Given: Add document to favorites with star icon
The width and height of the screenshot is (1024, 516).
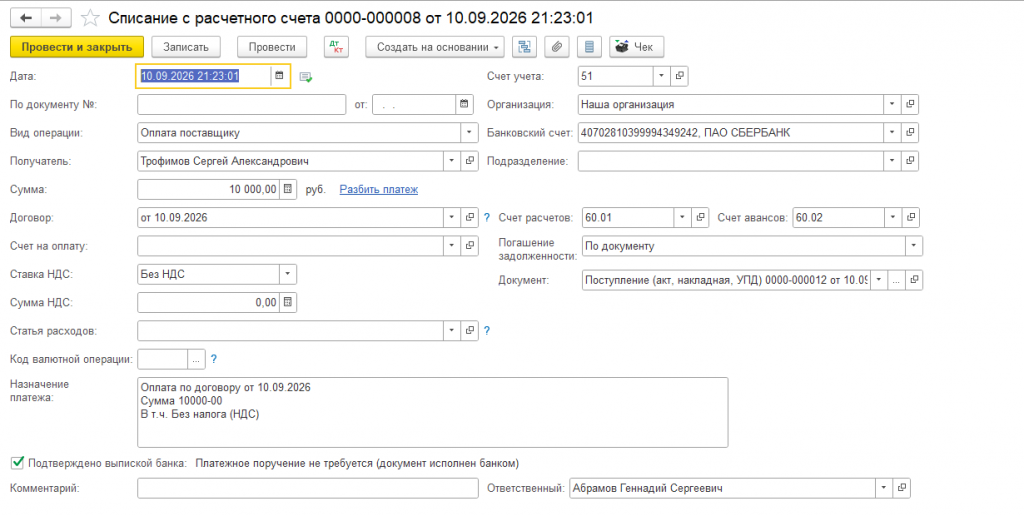Looking at the screenshot, I should [89, 18].
